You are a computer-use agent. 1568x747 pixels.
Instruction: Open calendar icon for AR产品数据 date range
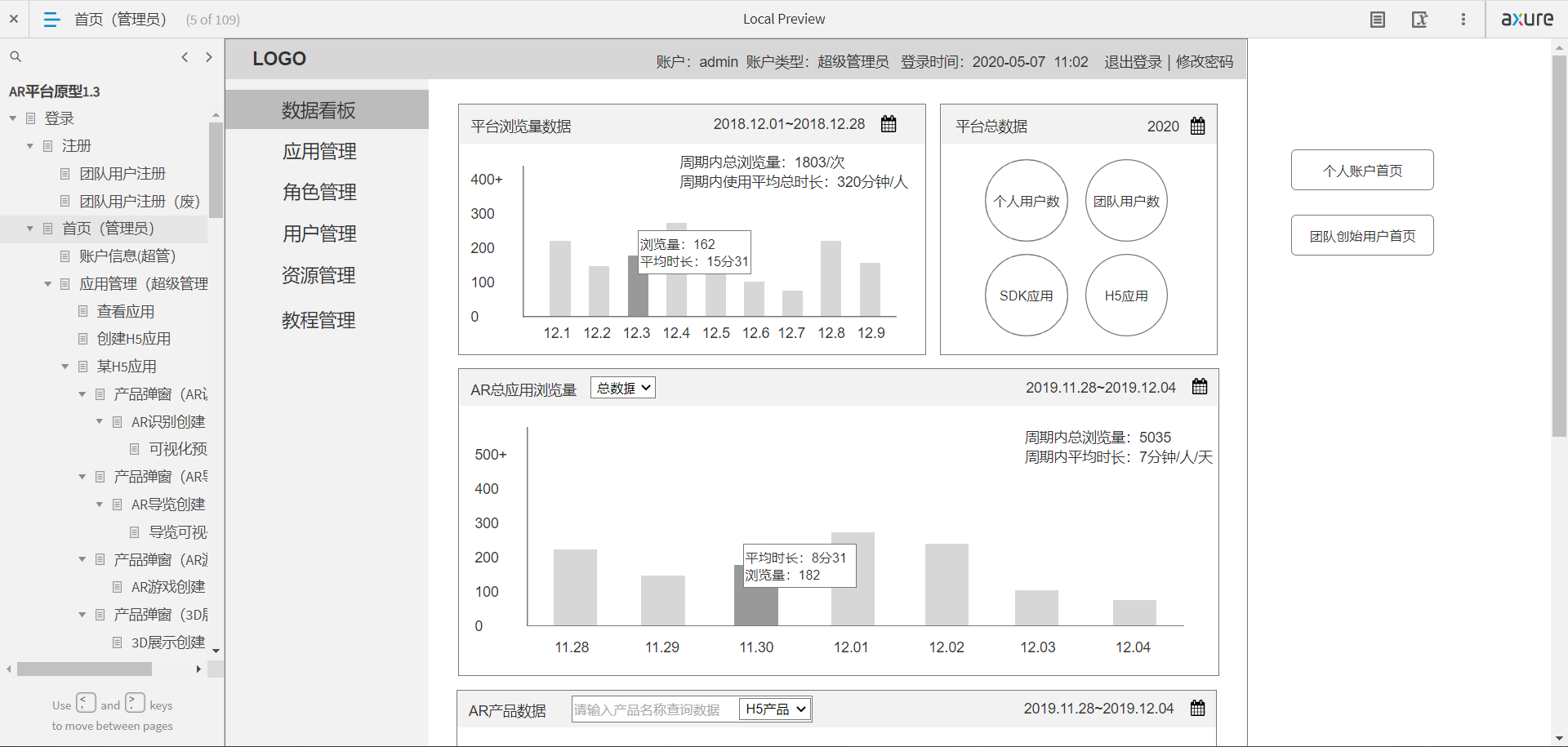(1197, 708)
